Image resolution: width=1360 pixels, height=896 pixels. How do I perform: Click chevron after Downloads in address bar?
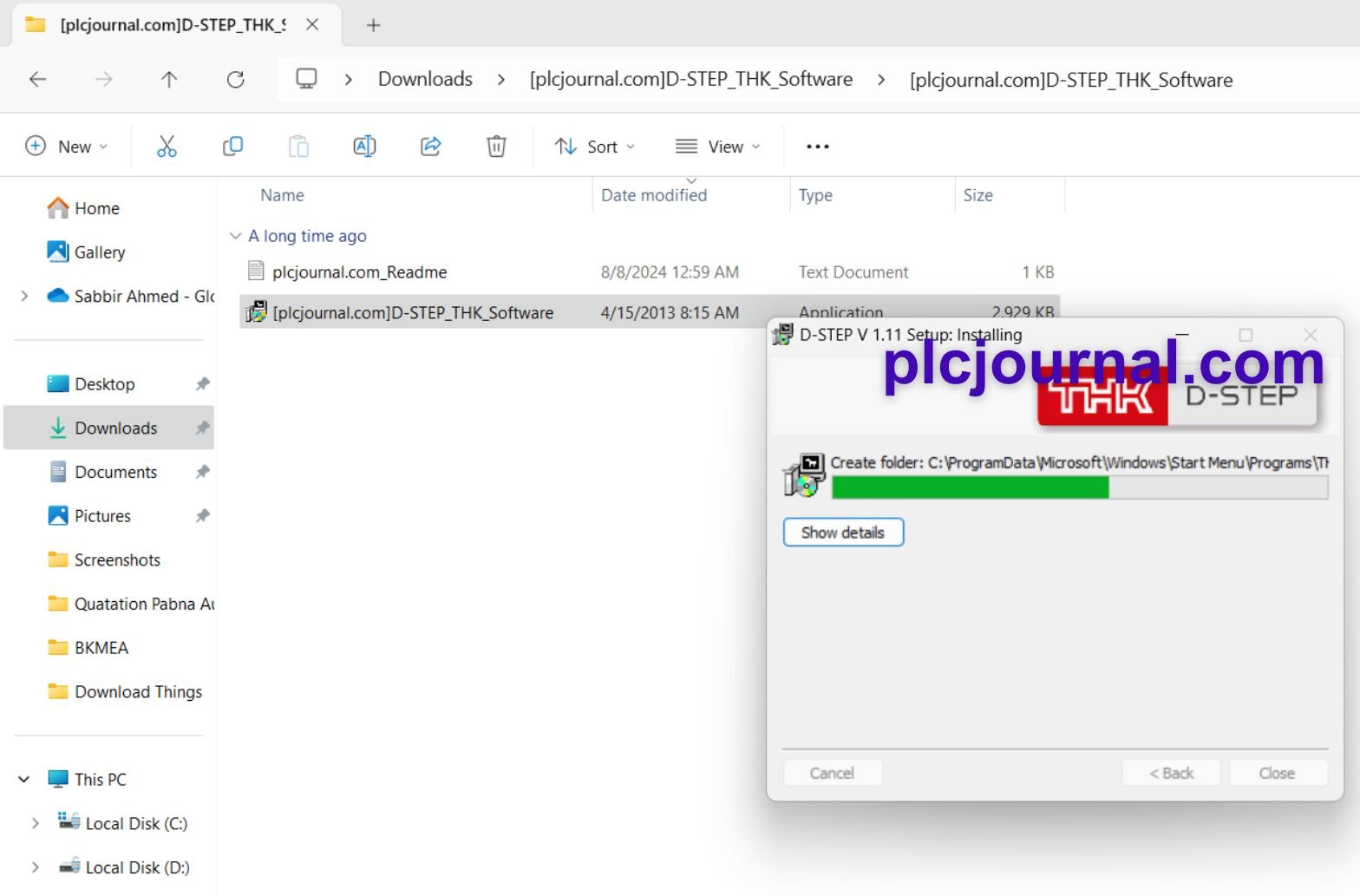(501, 80)
